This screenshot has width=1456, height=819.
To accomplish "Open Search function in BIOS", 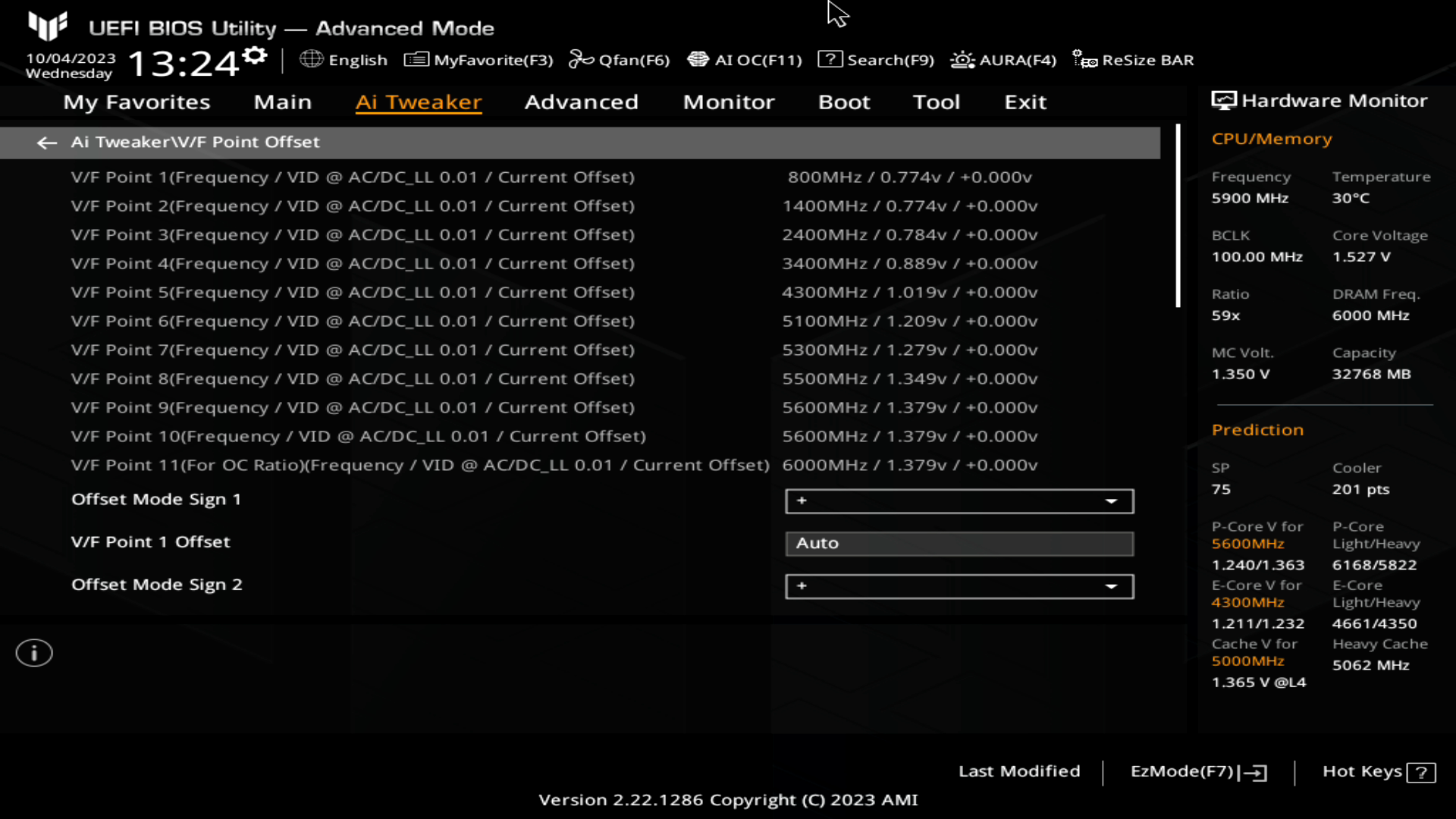I will [x=877, y=59].
